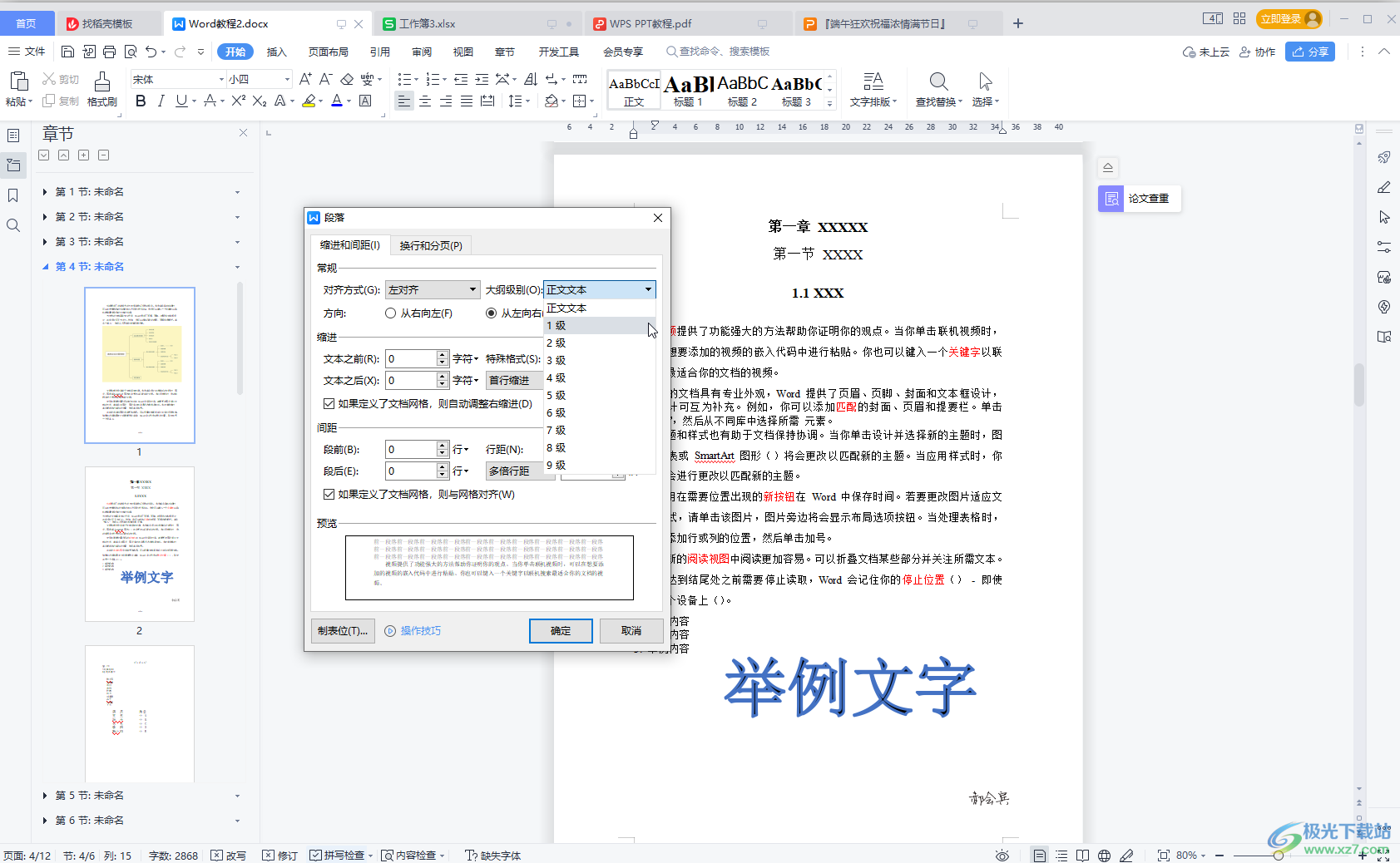1400x863 pixels.
Task: Click the 段后 spacing input field
Action: tap(411, 471)
